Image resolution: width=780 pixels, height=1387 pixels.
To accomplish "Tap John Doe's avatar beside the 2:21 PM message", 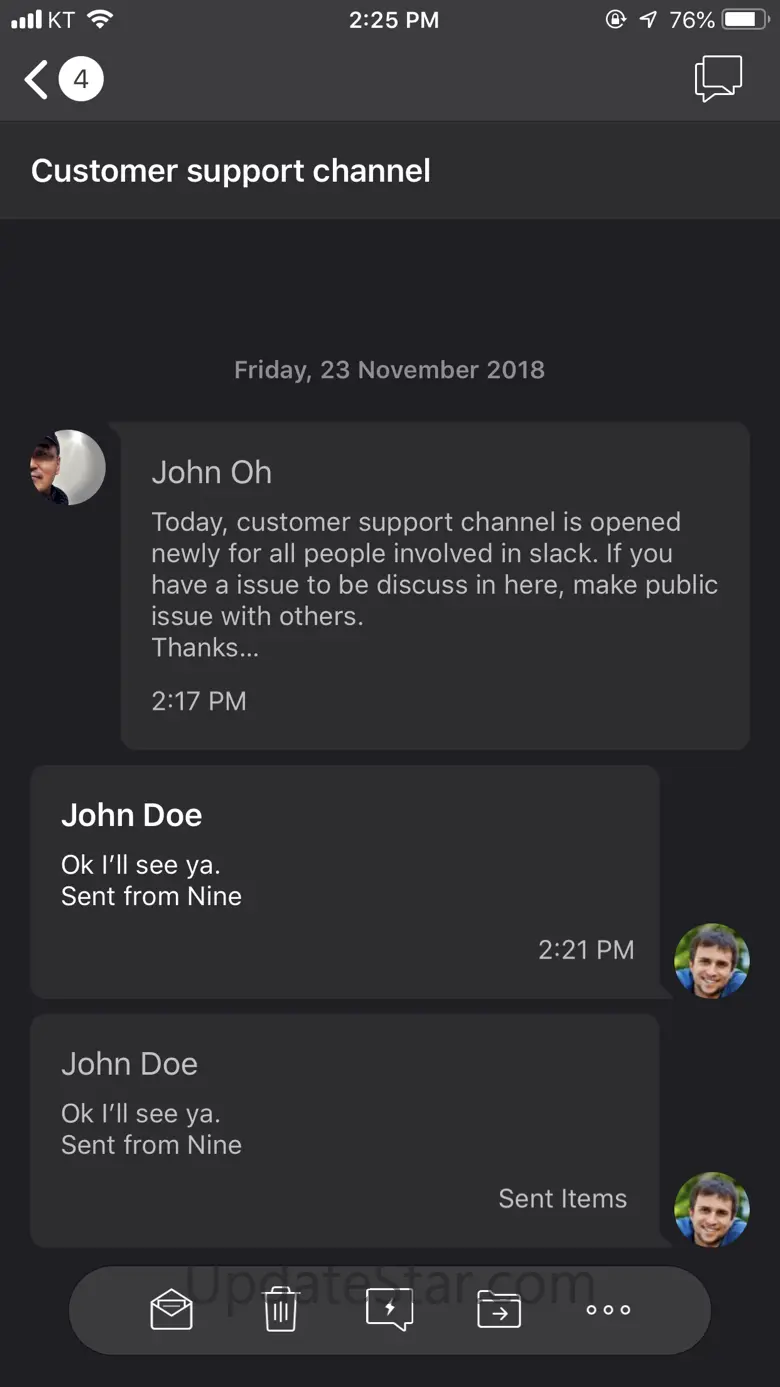I will (x=712, y=961).
